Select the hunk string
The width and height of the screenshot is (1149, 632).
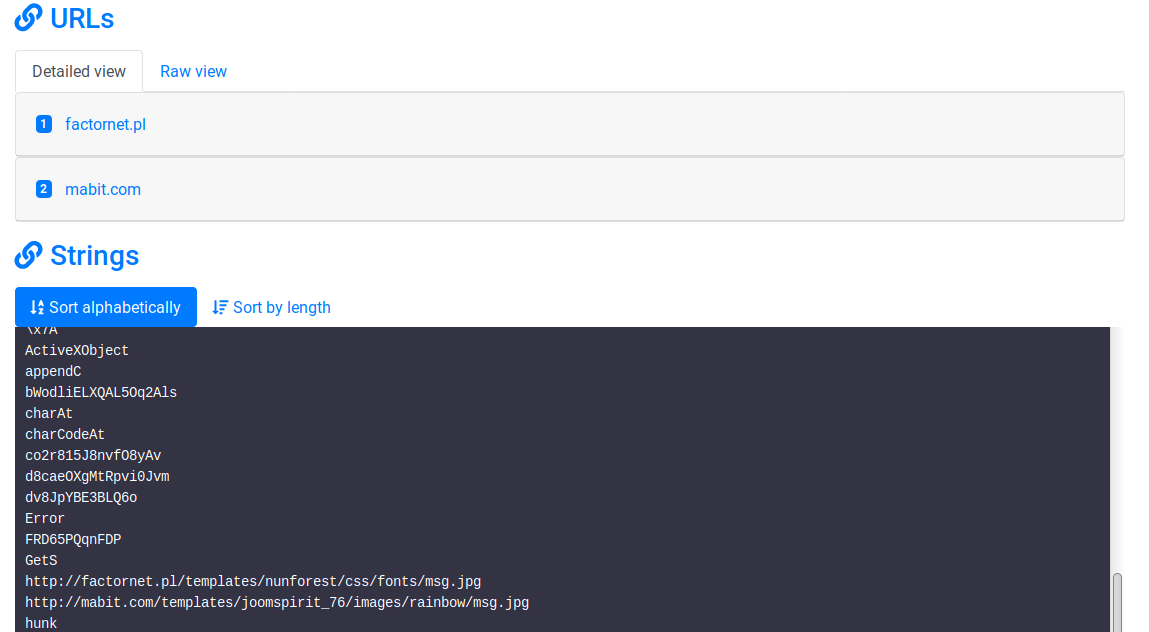point(41,623)
